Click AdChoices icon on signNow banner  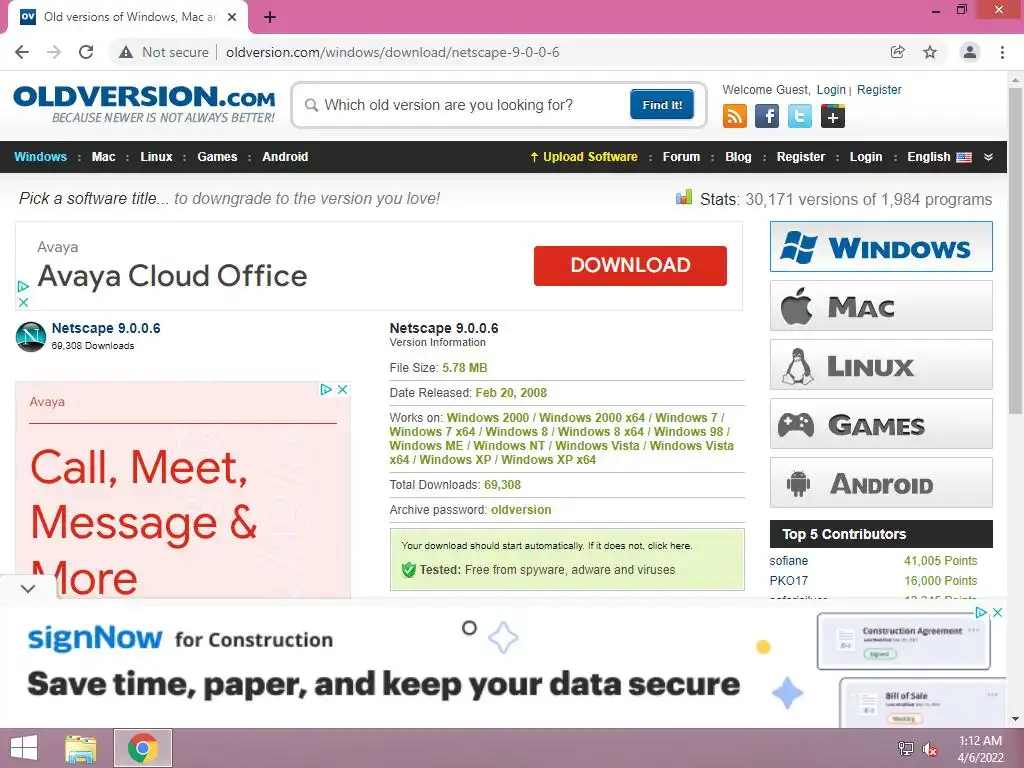(981, 613)
